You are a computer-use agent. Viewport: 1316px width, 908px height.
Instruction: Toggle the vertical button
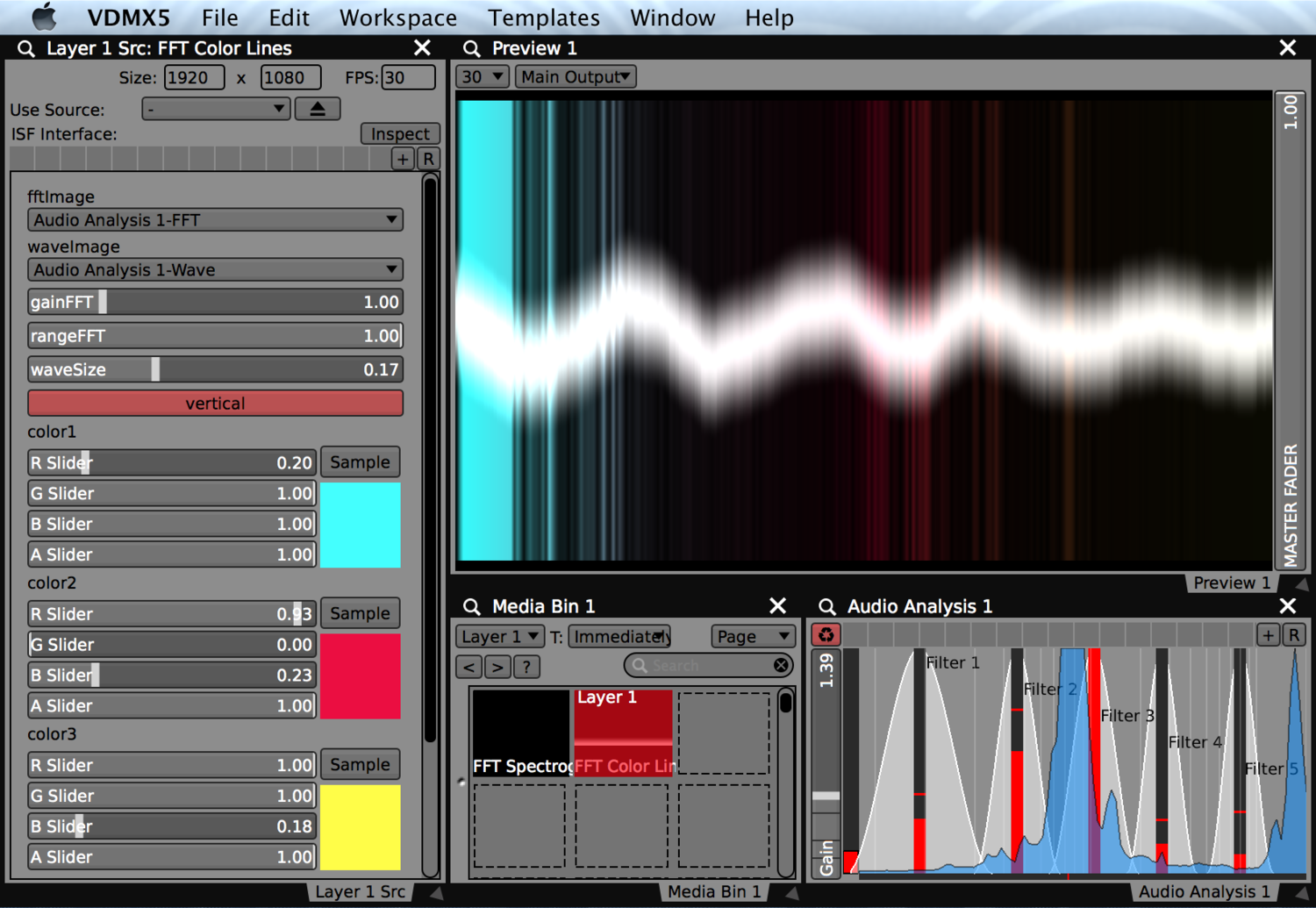(215, 403)
